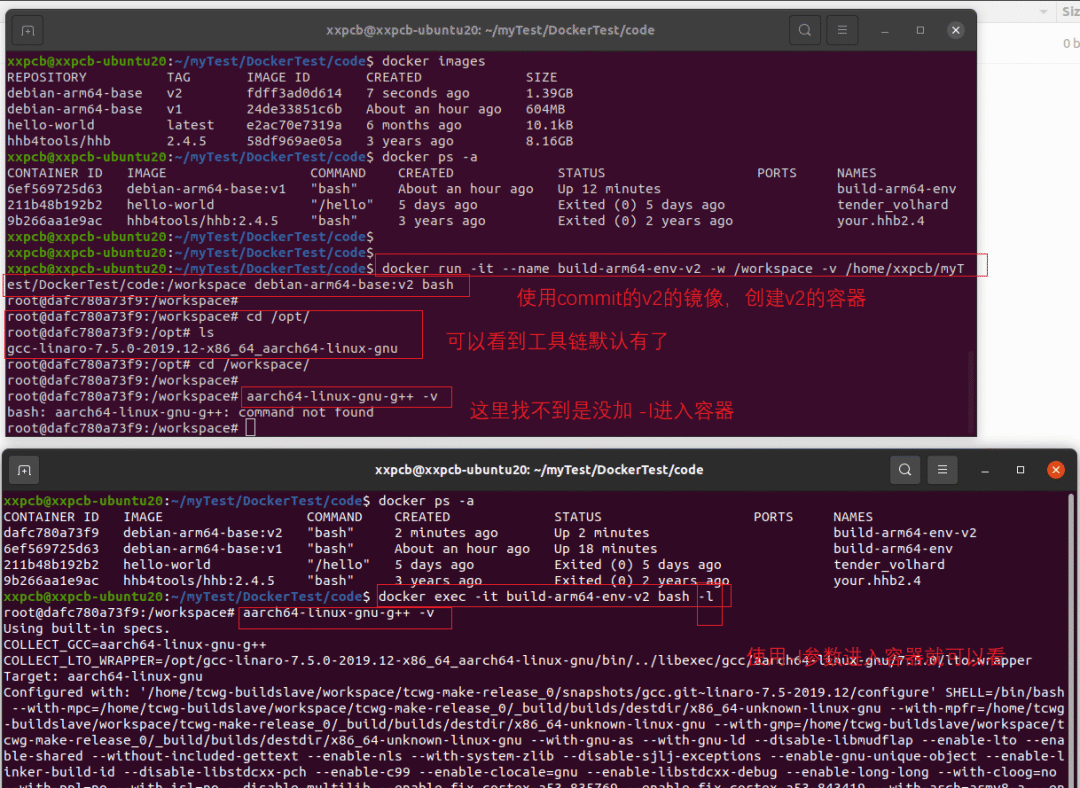Image resolution: width=1080 pixels, height=788 pixels.
Task: Click the image ID fdff3ad0d614
Action: 294,93
